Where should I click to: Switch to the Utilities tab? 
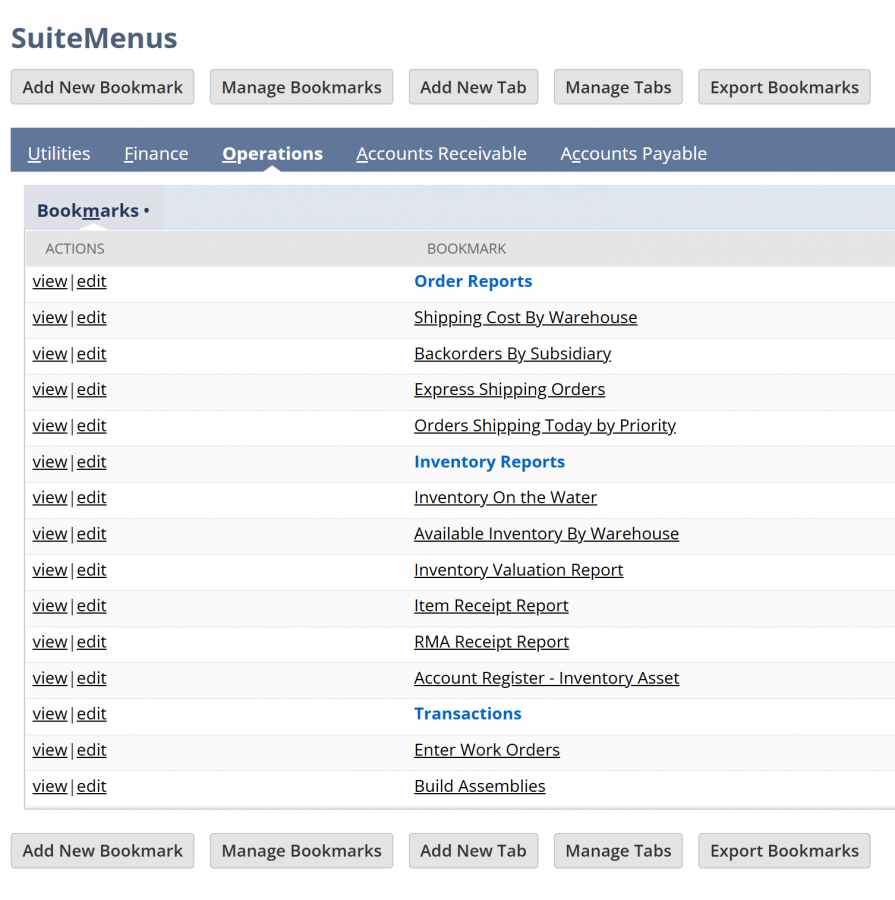tap(59, 153)
